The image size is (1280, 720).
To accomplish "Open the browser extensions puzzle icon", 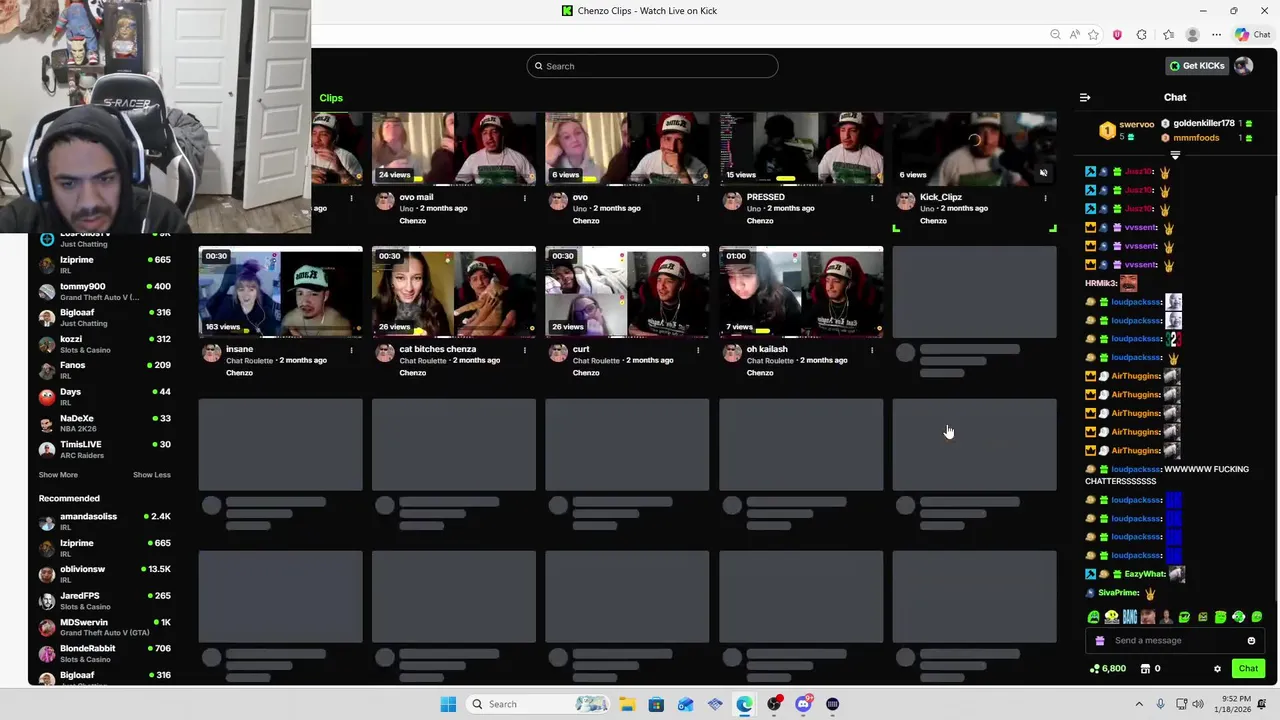I will (1142, 35).
